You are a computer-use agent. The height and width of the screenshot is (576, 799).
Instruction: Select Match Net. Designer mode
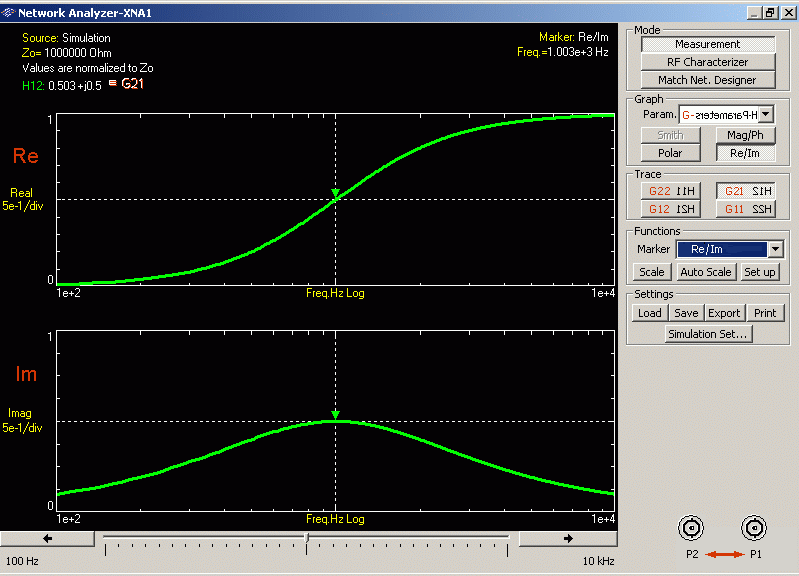708,80
